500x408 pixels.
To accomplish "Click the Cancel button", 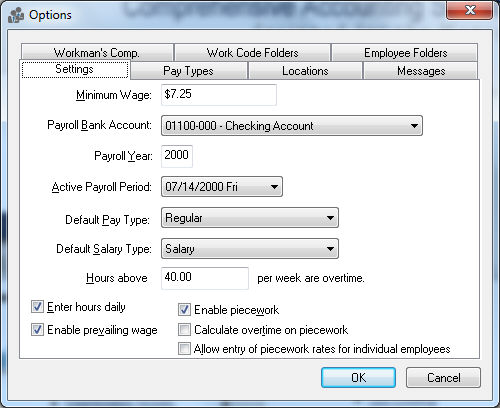I will point(443,378).
